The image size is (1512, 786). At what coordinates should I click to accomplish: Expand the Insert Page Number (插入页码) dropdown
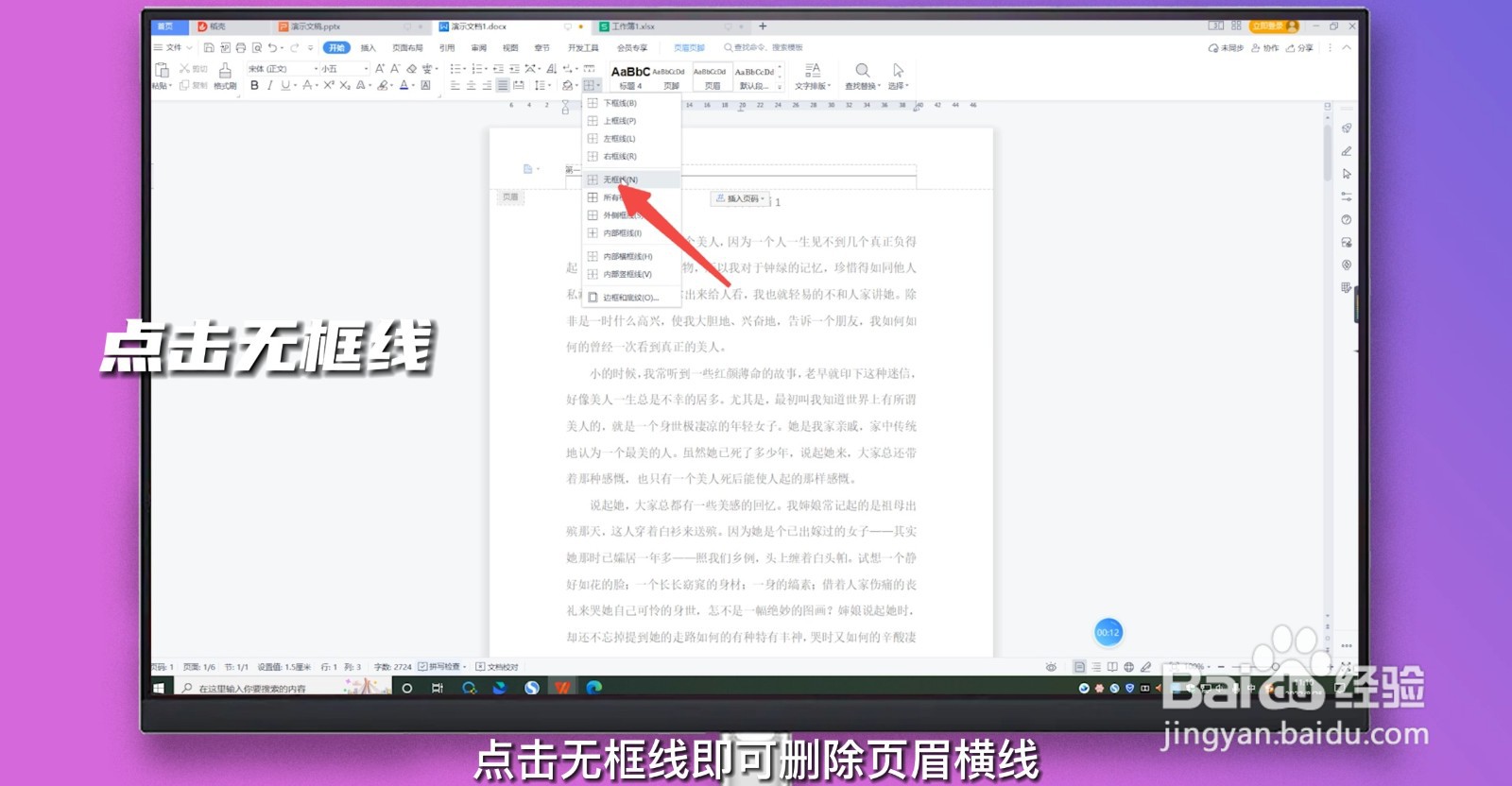(739, 199)
